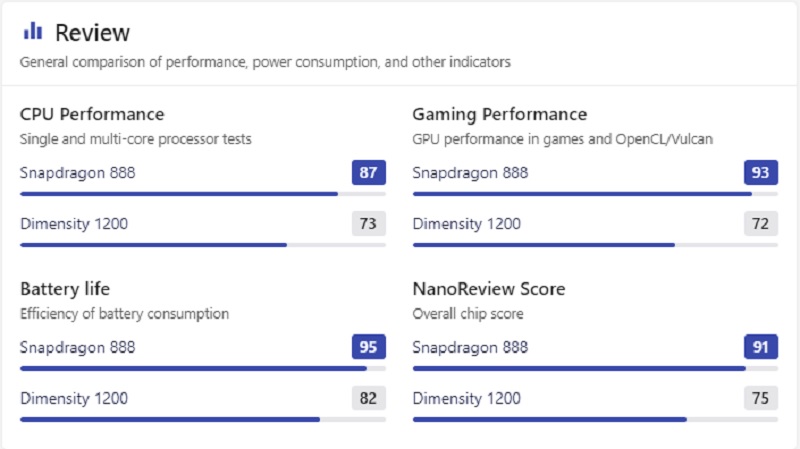Image resolution: width=800 pixels, height=449 pixels.
Task: Click Dimensity 1200 NanoReview score badge 75
Action: tap(761, 399)
